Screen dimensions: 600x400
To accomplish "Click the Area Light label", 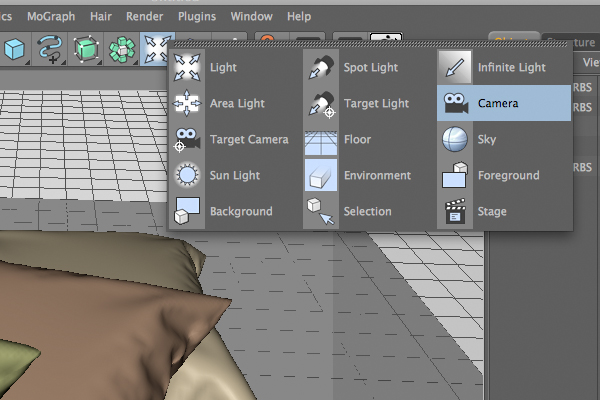I will point(237,103).
